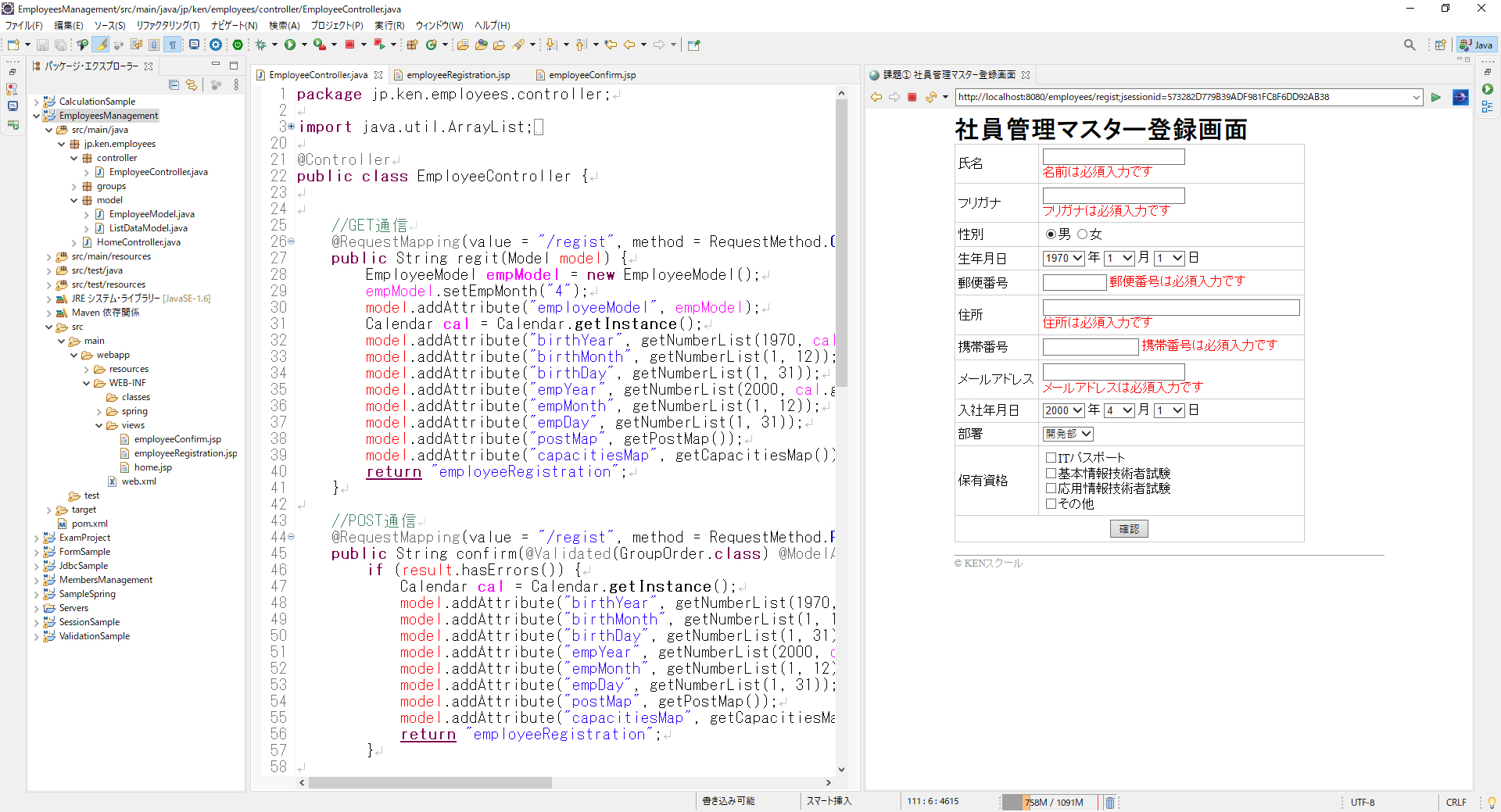Image resolution: width=1501 pixels, height=812 pixels.
Task: Close the internal browser tab
Action: [x=1026, y=75]
